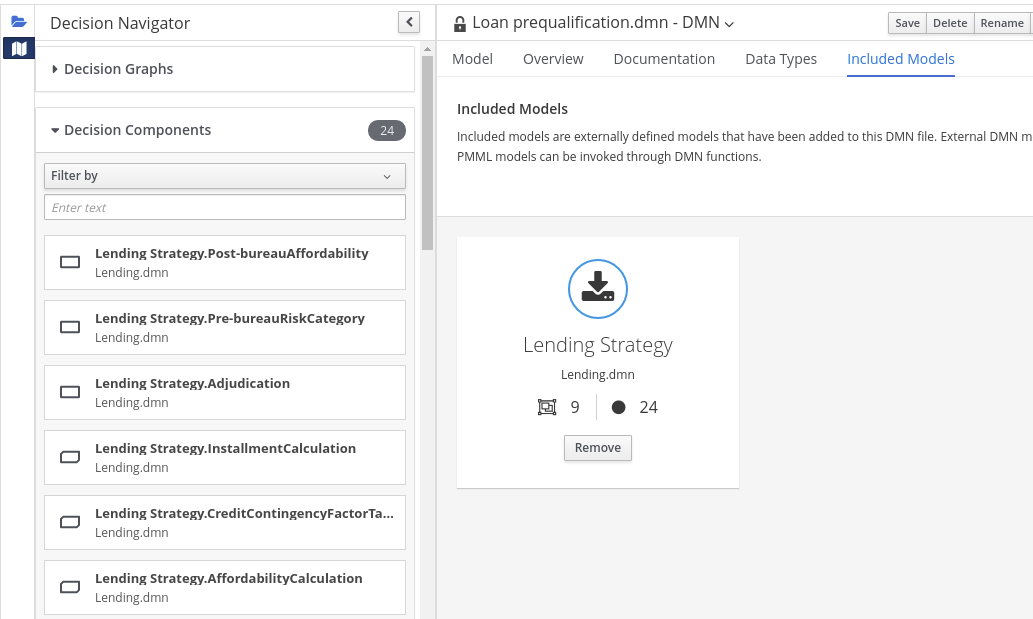The image size is (1033, 619).
Task: Click the Post-bureauAffordability decision shape icon
Action: [70, 262]
